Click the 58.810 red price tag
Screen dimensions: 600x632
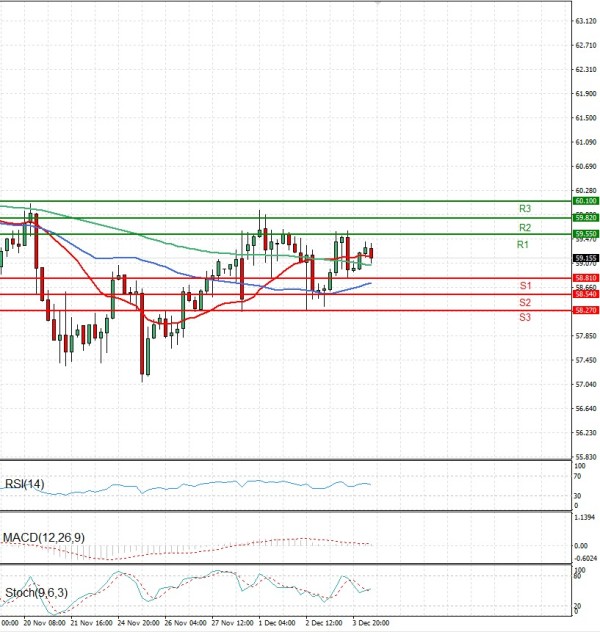point(585,278)
